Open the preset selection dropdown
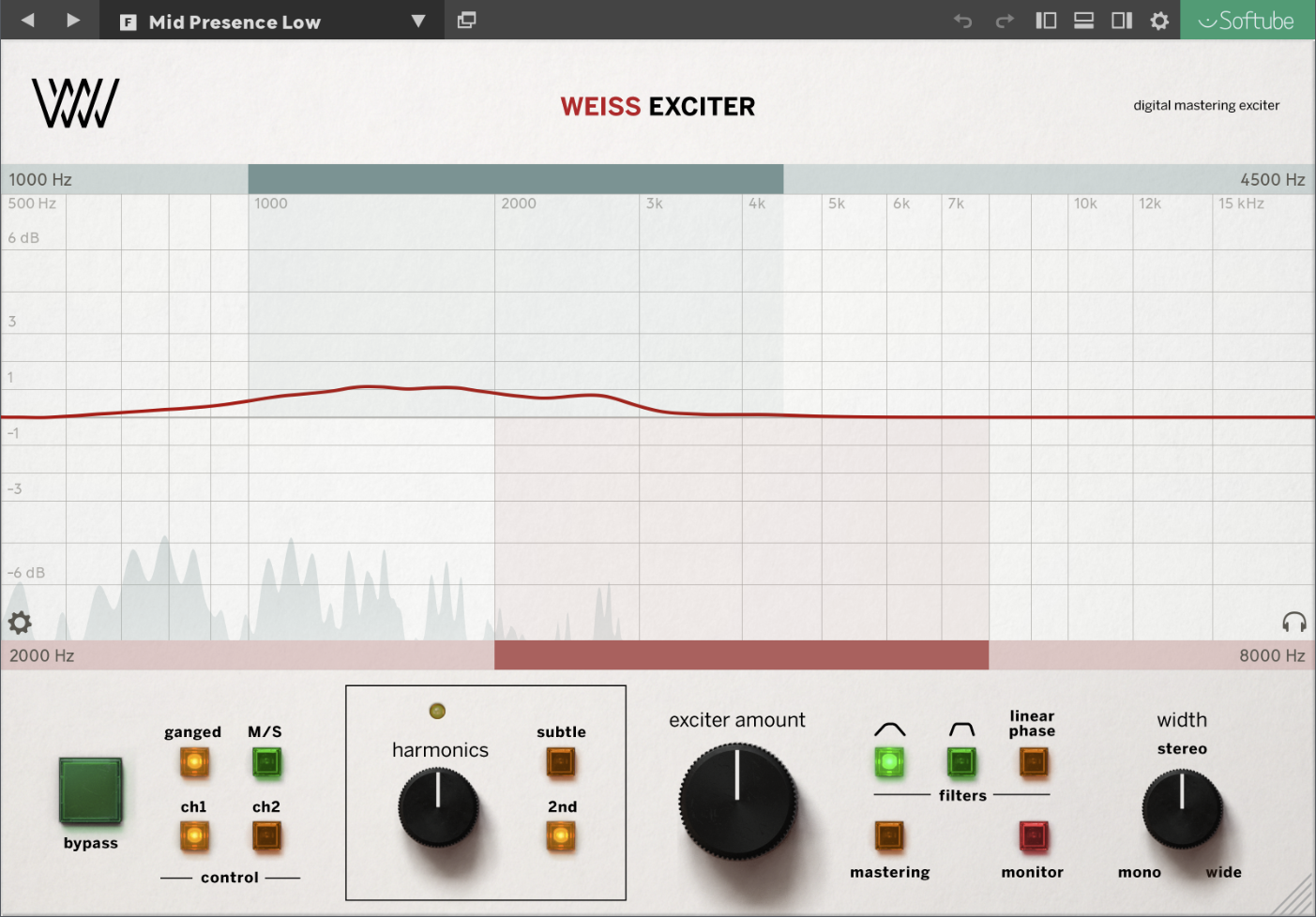Image resolution: width=1316 pixels, height=917 pixels. pyautogui.click(x=416, y=21)
